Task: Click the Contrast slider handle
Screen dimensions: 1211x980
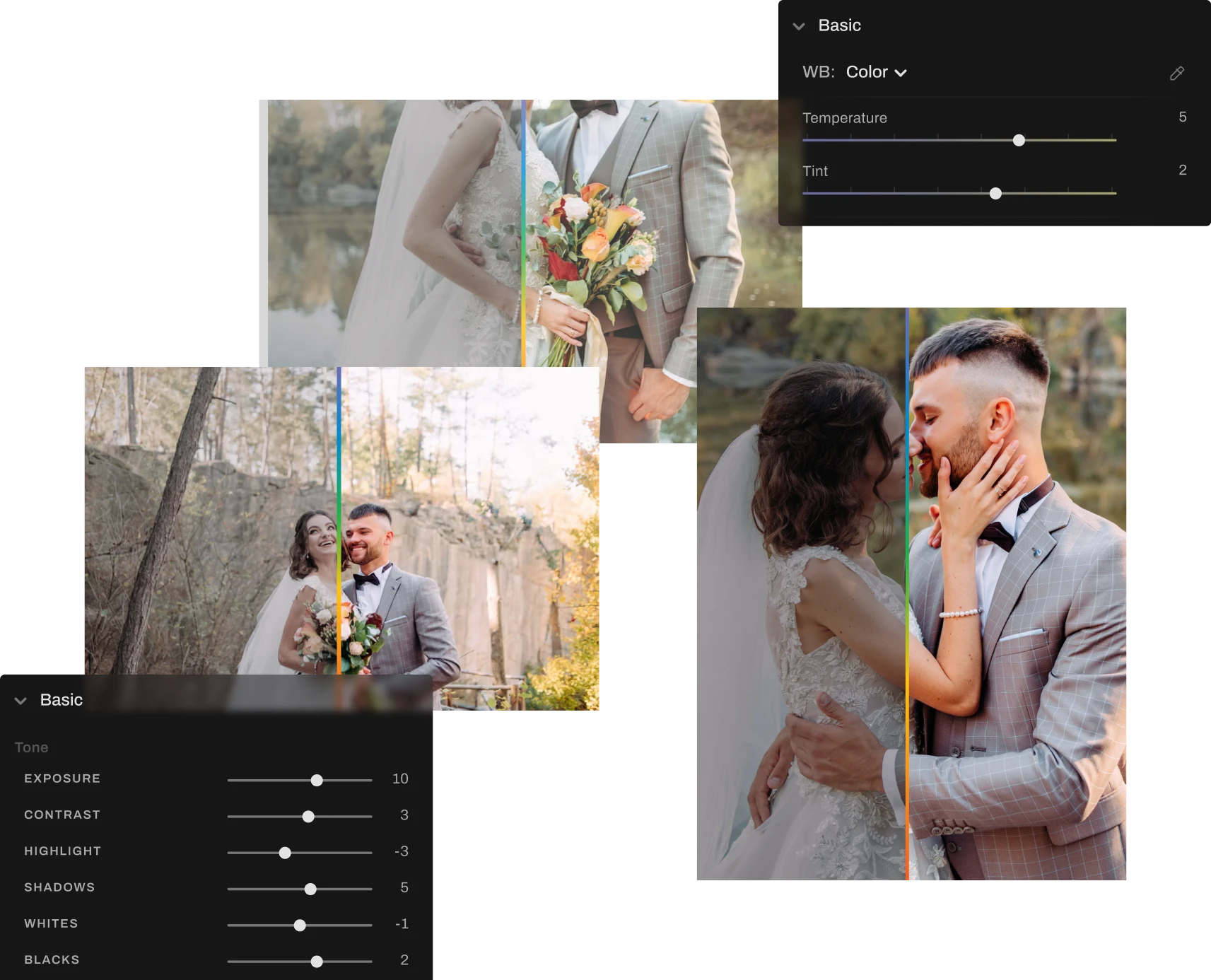Action: click(x=308, y=816)
